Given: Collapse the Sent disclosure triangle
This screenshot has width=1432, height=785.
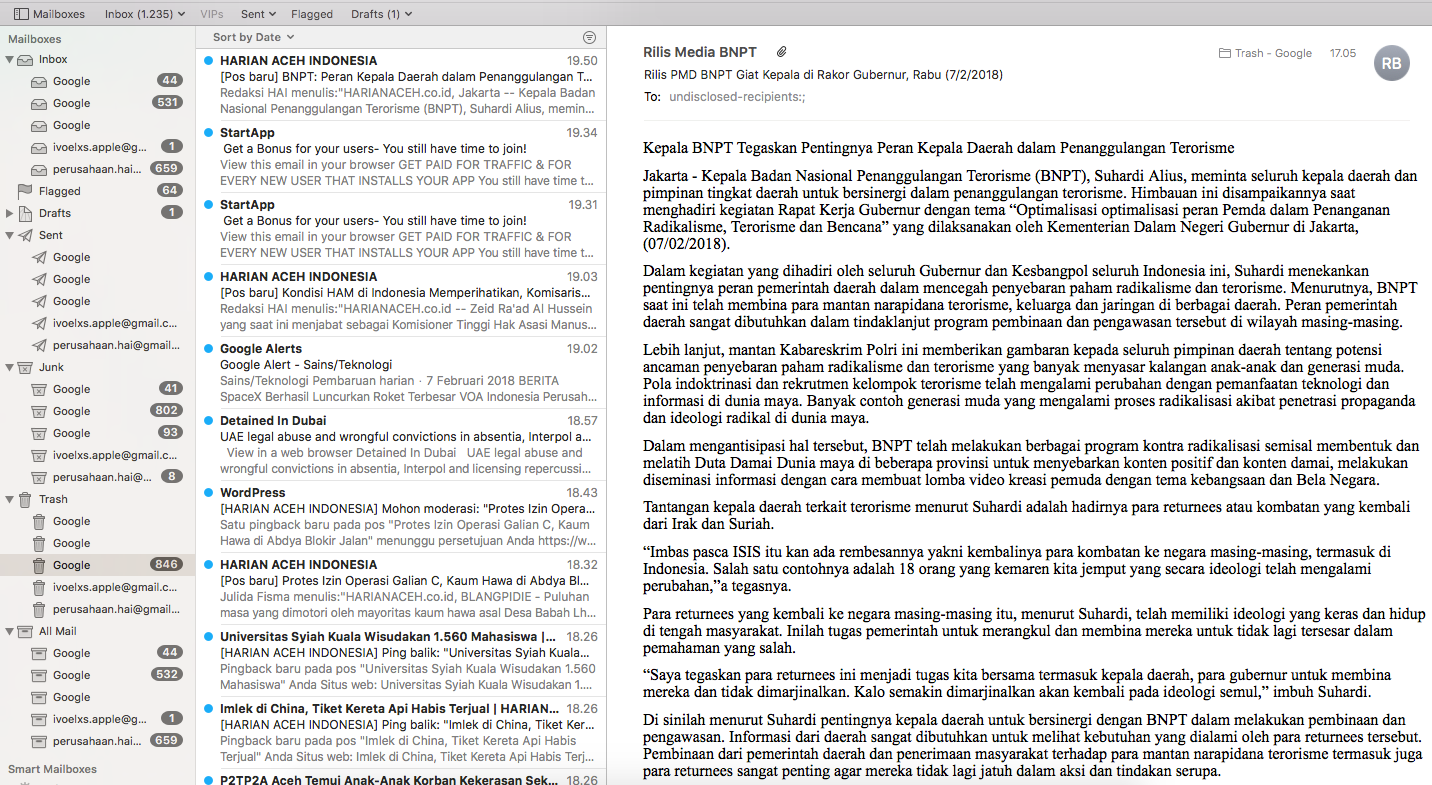Looking at the screenshot, I should 9,236.
